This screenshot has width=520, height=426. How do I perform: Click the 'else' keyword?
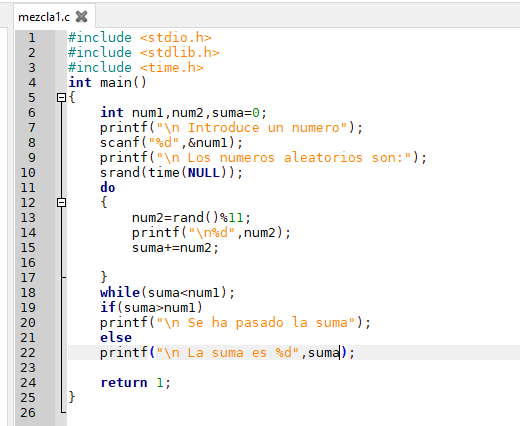point(116,337)
